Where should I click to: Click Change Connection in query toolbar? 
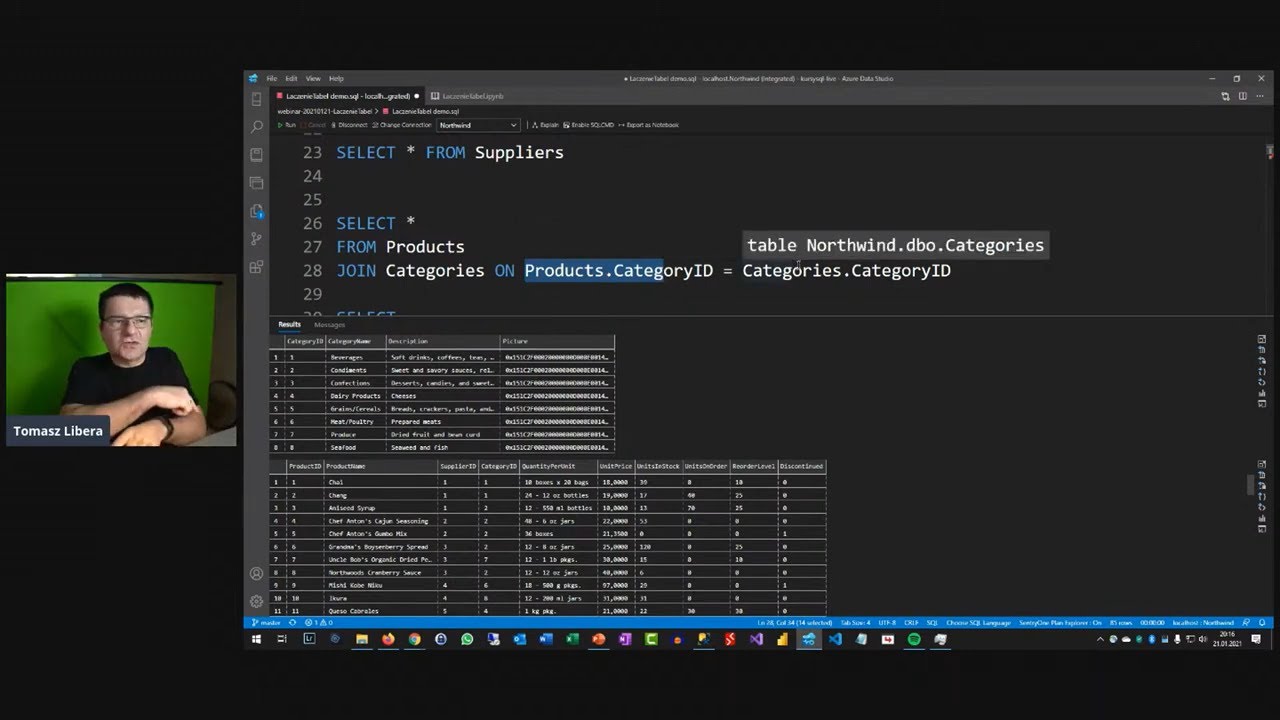[402, 125]
